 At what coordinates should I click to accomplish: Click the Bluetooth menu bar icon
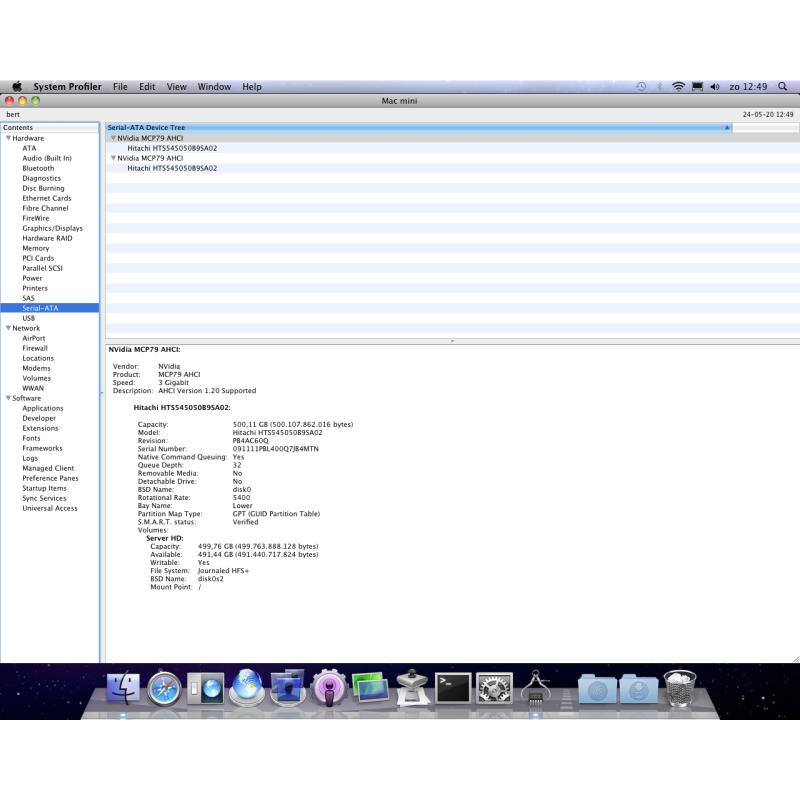click(x=659, y=87)
